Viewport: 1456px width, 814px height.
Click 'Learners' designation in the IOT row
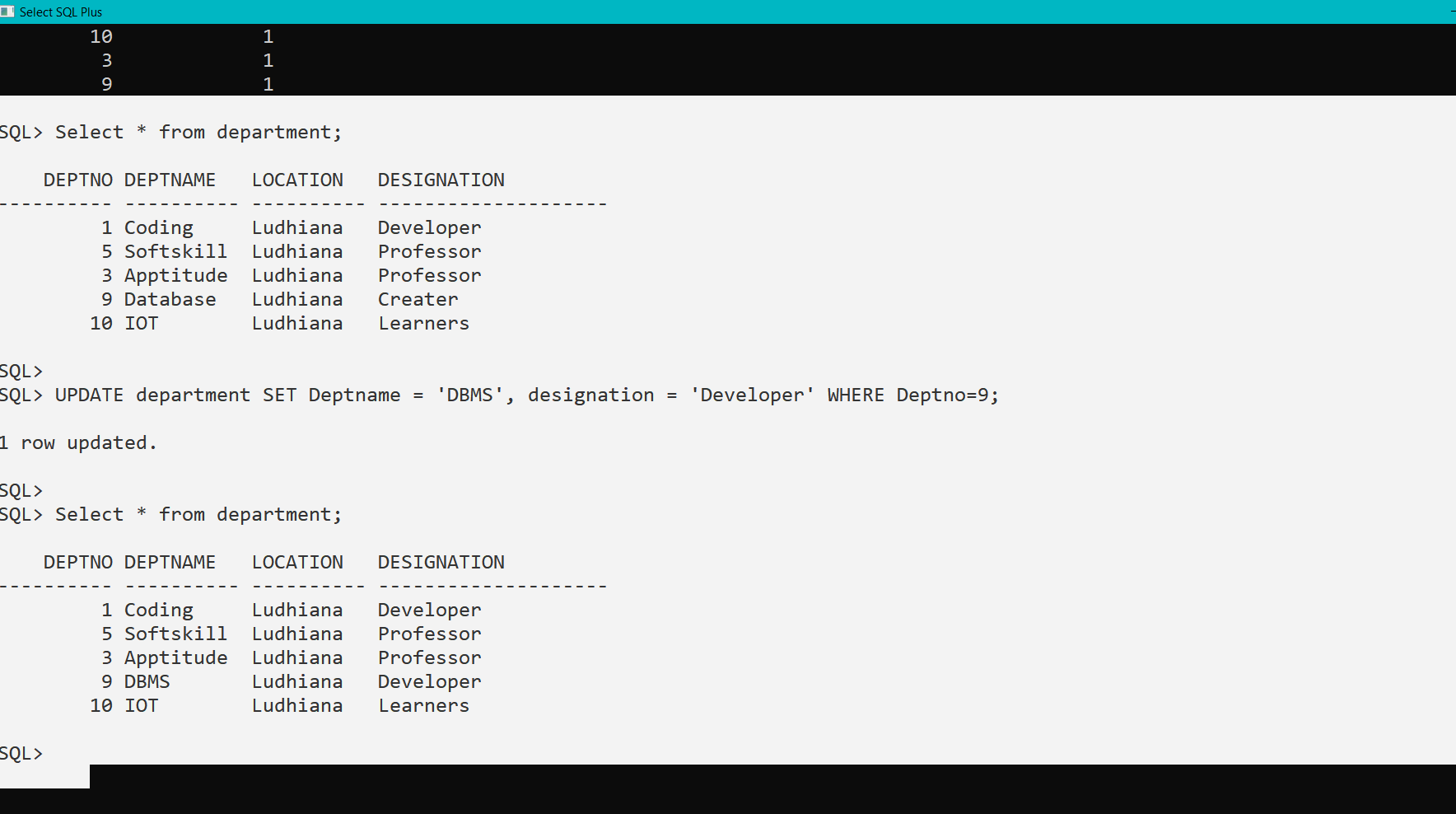[x=423, y=705]
